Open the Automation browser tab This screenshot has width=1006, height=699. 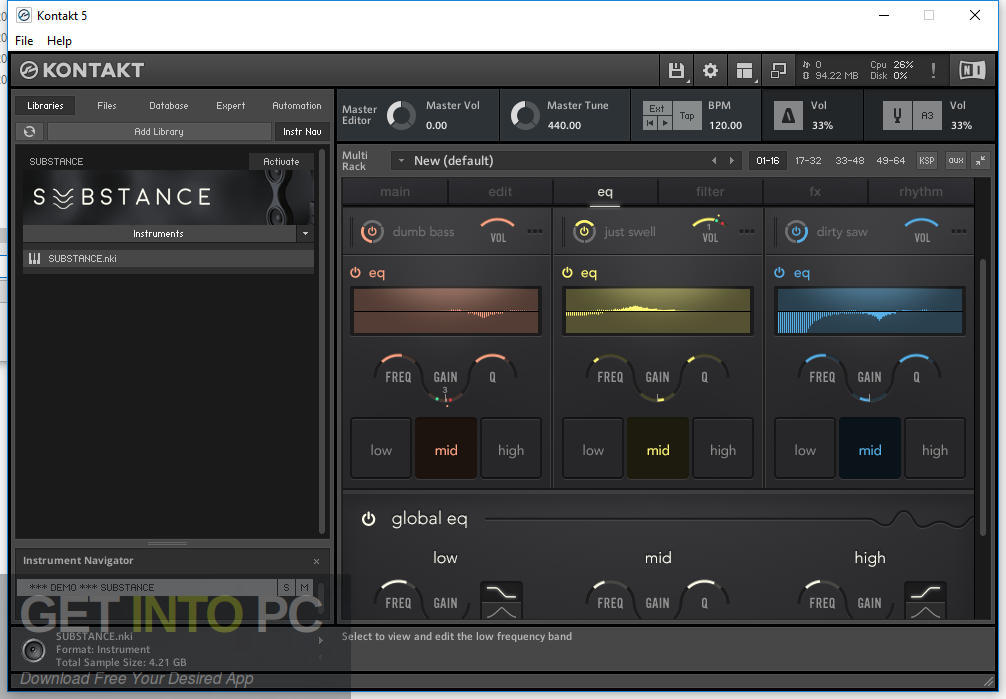pos(296,106)
